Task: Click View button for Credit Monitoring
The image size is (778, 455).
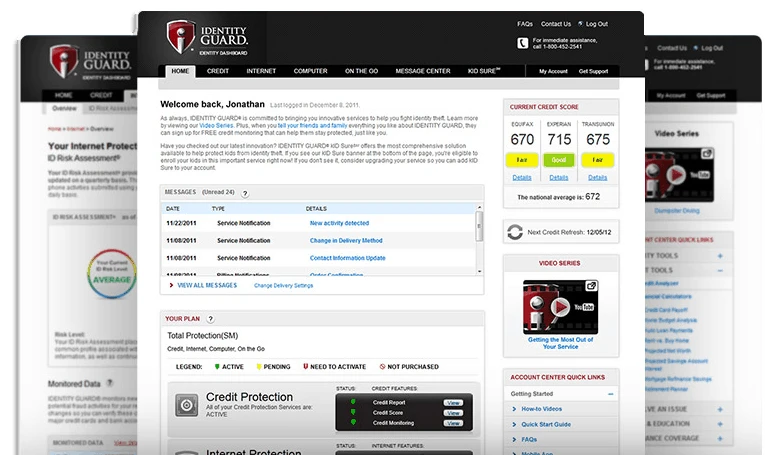Action: pyautogui.click(x=453, y=423)
